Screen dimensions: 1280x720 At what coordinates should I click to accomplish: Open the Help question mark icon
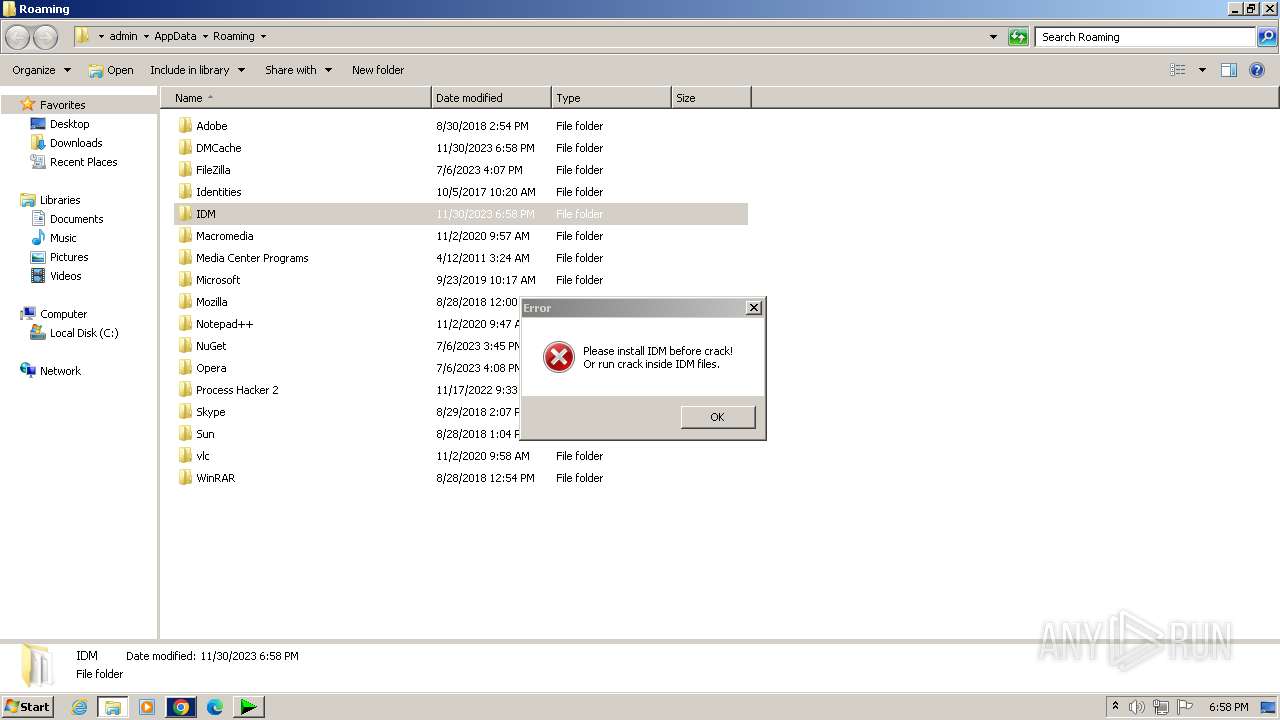(1258, 70)
